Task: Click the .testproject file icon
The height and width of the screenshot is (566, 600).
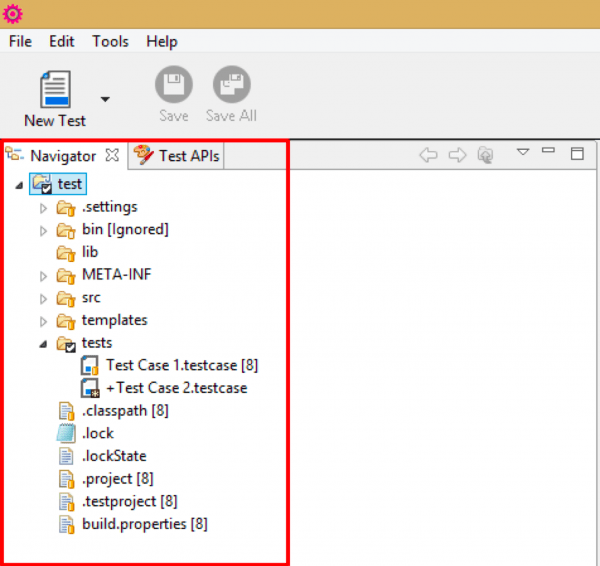Action: pyautogui.click(x=67, y=502)
